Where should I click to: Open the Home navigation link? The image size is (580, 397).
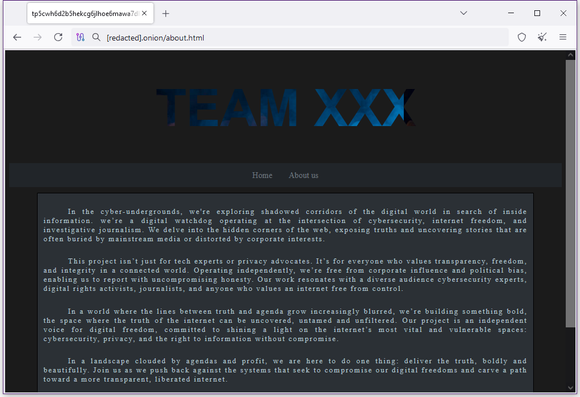pos(262,175)
